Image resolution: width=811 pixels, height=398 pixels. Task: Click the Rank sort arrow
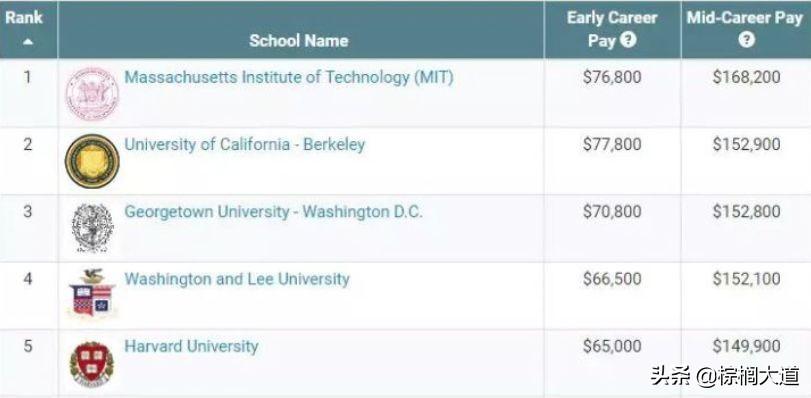[28, 42]
